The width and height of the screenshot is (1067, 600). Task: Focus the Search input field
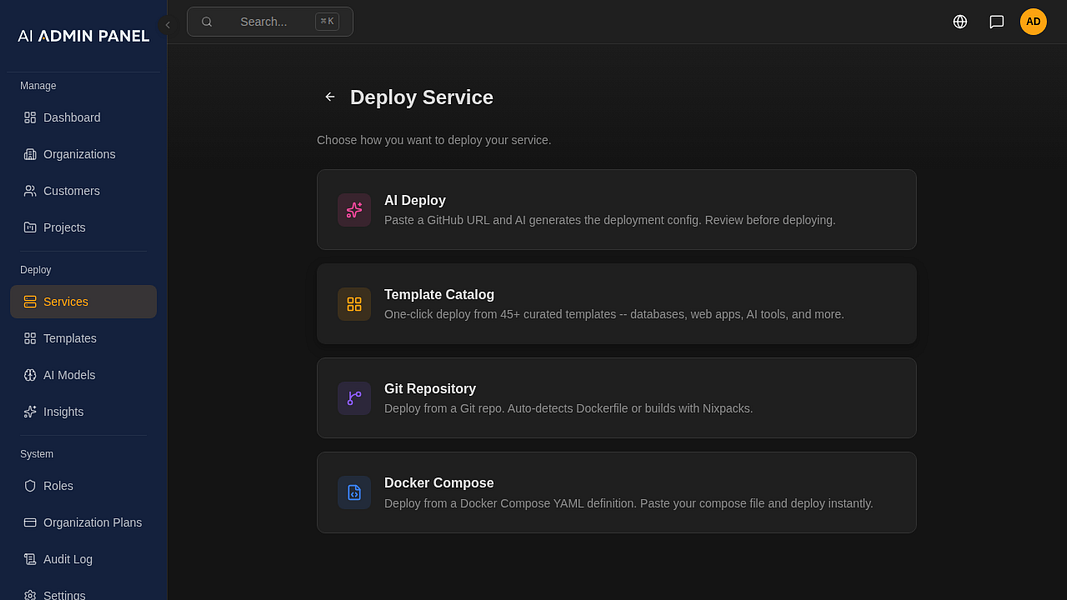tap(270, 22)
